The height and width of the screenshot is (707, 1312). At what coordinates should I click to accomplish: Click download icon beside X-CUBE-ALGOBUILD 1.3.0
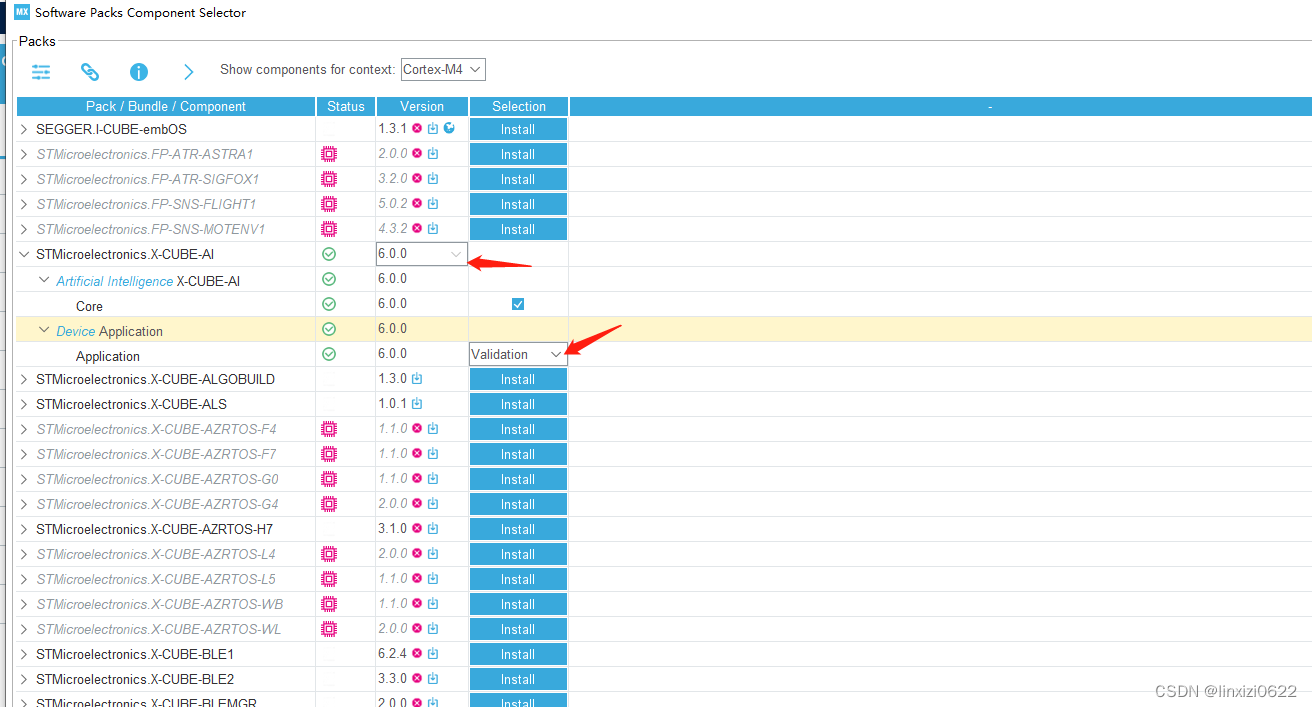417,379
